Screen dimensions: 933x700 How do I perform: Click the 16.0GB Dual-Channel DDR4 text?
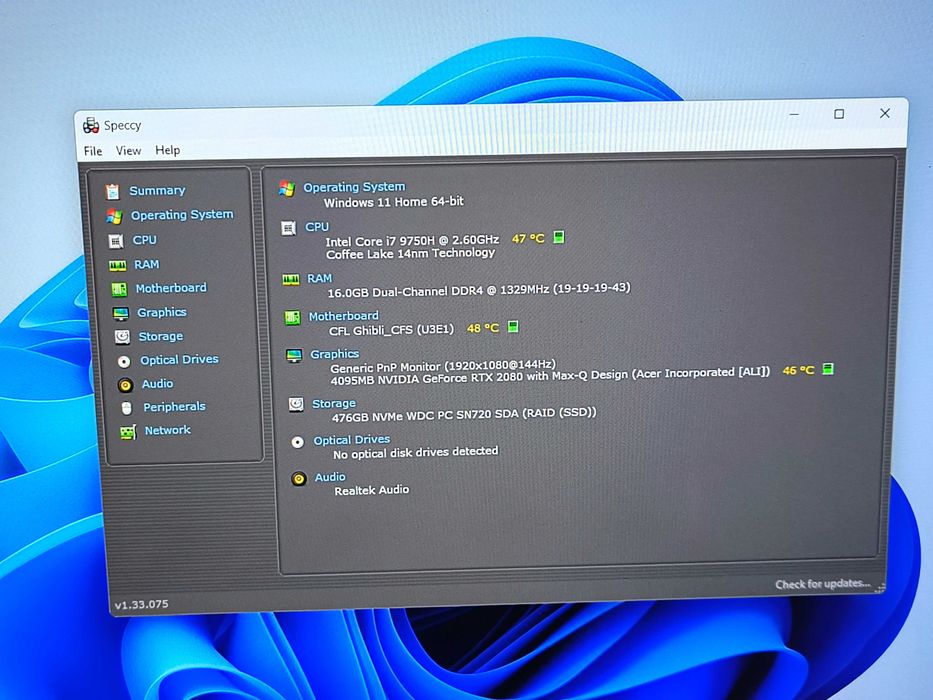pyautogui.click(x=478, y=290)
